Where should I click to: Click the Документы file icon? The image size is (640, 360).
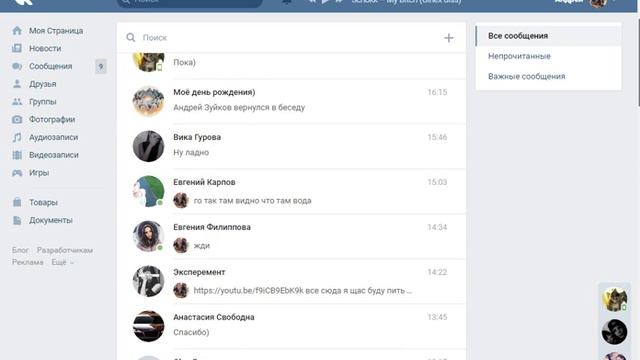tap(17, 220)
